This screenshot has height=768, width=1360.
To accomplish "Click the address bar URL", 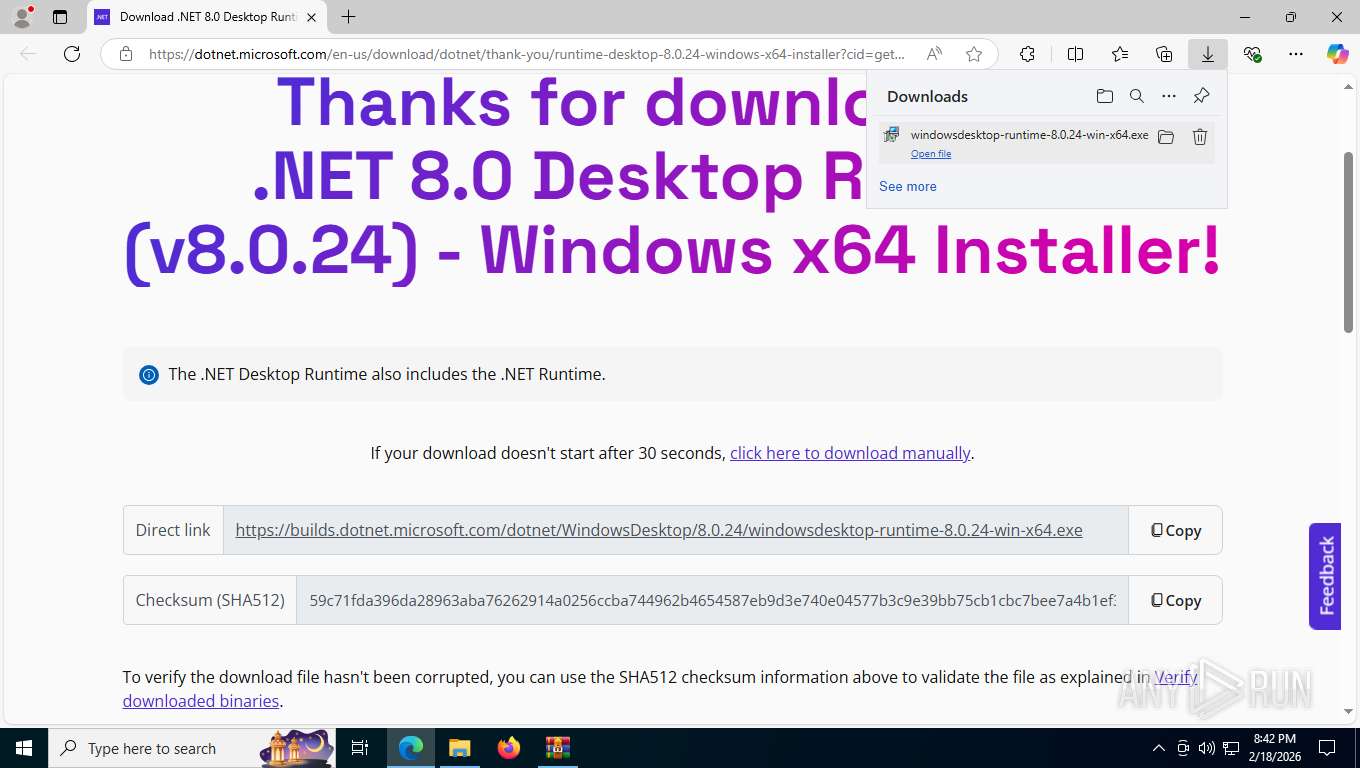I will coord(526,54).
